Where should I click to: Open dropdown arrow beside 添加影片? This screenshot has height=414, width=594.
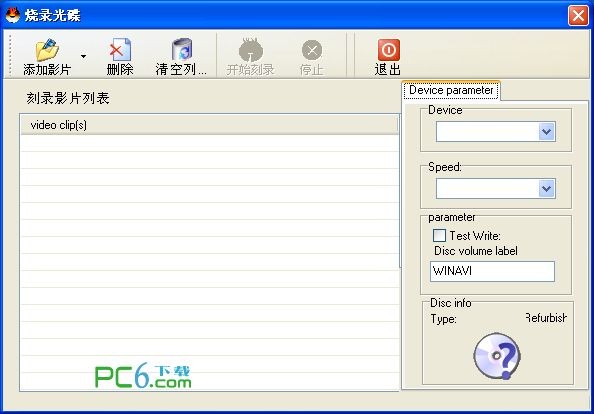pyautogui.click(x=83, y=56)
